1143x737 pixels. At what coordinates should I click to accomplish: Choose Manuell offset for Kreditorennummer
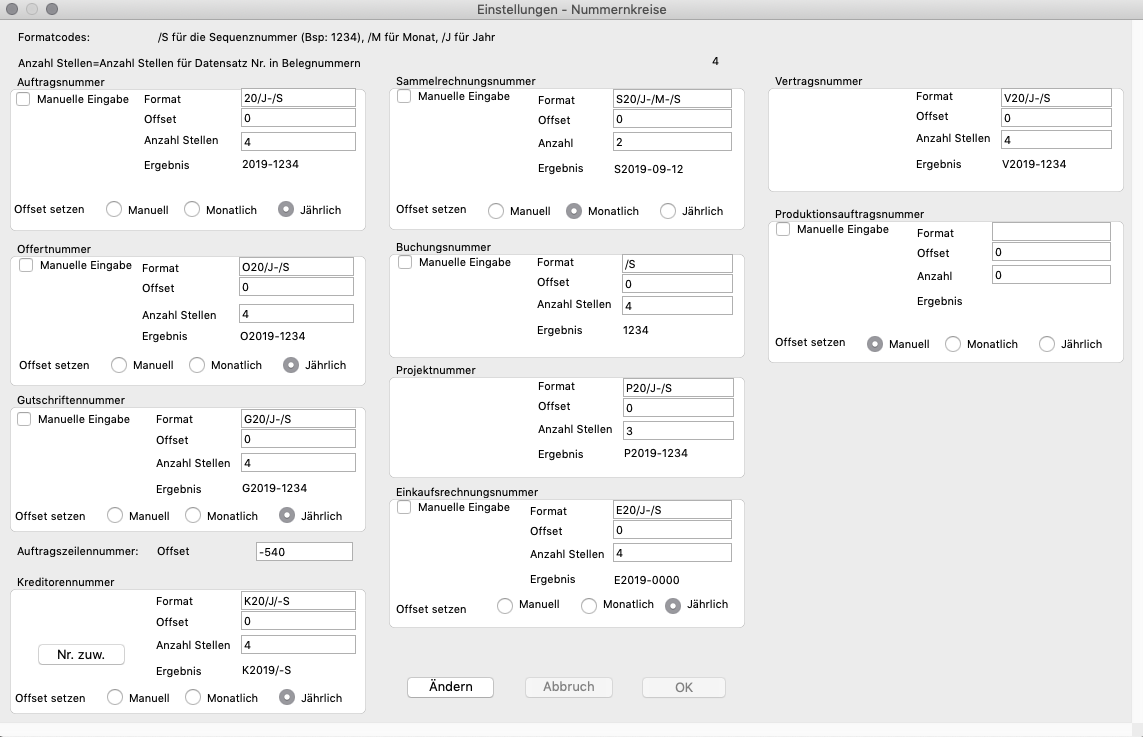[x=115, y=698]
